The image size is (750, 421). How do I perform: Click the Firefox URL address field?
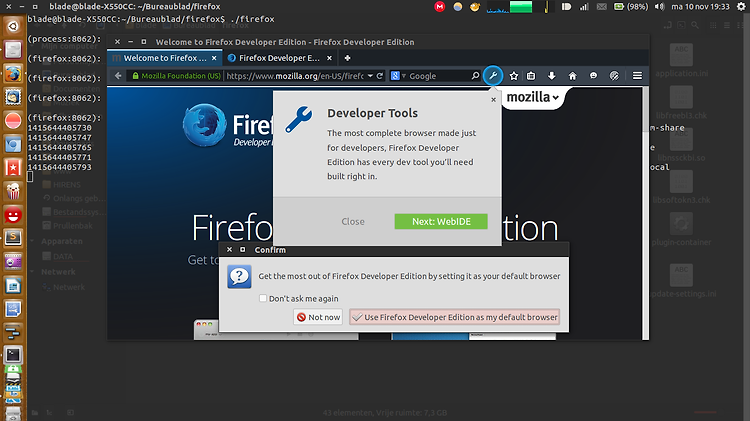(295, 76)
